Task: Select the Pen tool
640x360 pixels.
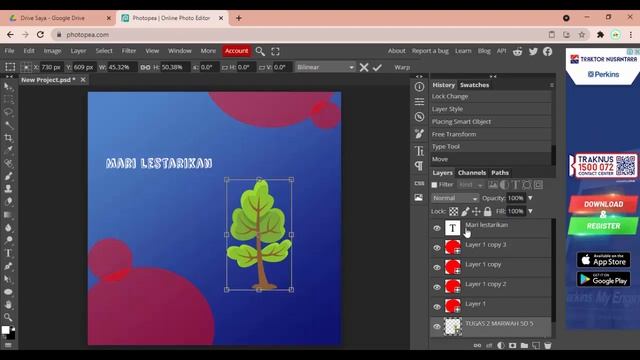Action: click(x=8, y=266)
